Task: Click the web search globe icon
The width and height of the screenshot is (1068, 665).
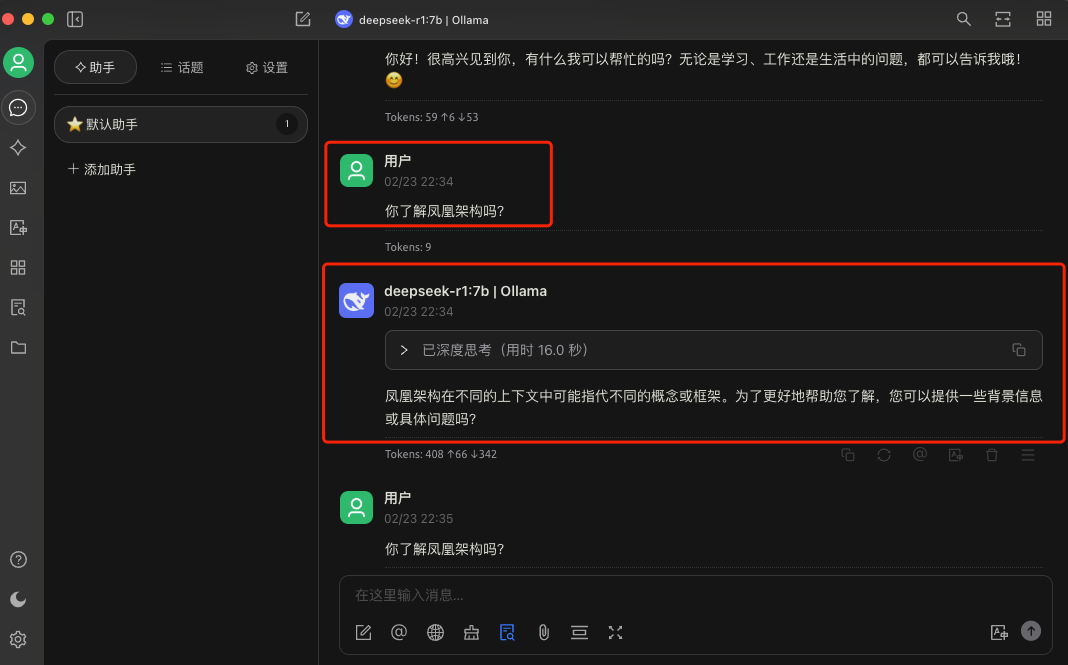Action: (435, 633)
